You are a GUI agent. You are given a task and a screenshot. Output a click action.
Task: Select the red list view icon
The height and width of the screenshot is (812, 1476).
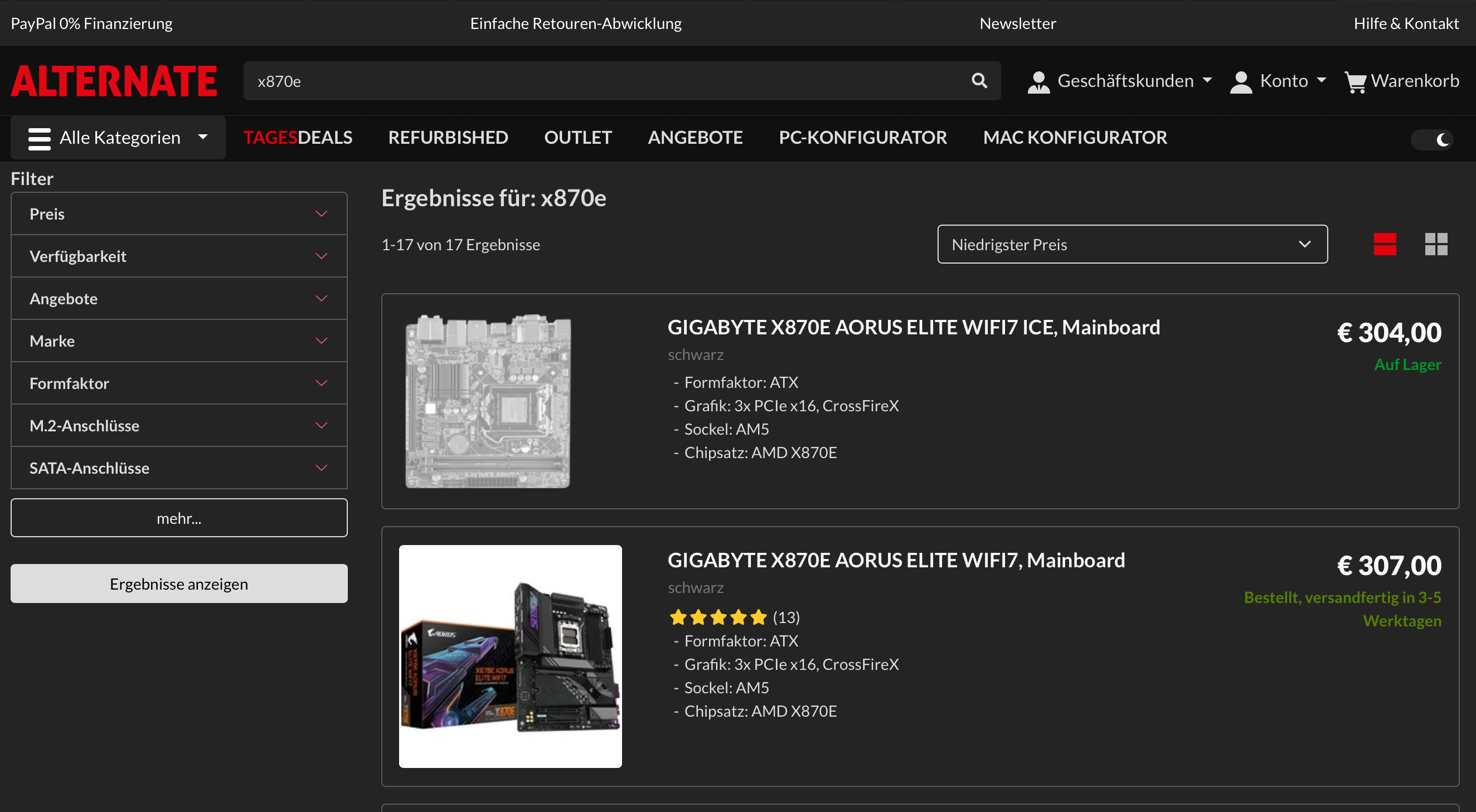[x=1385, y=244]
